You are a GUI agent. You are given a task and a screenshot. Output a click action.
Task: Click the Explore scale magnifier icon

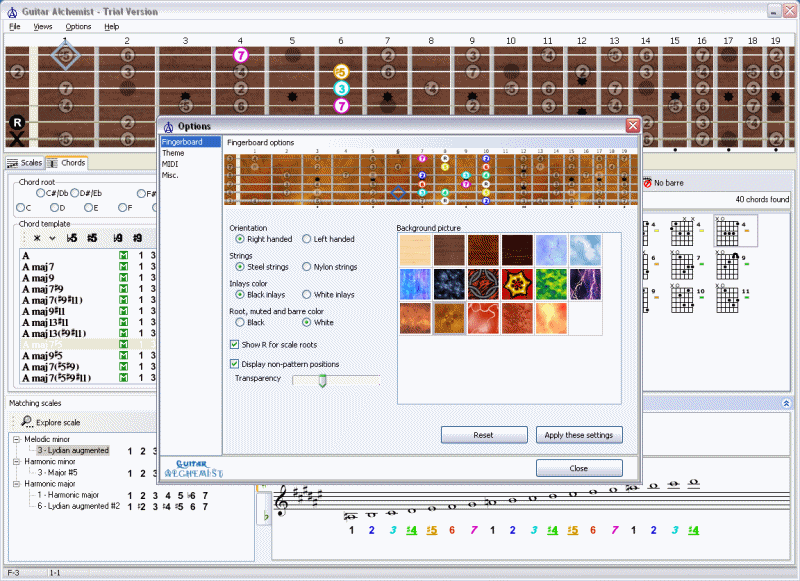[26, 422]
